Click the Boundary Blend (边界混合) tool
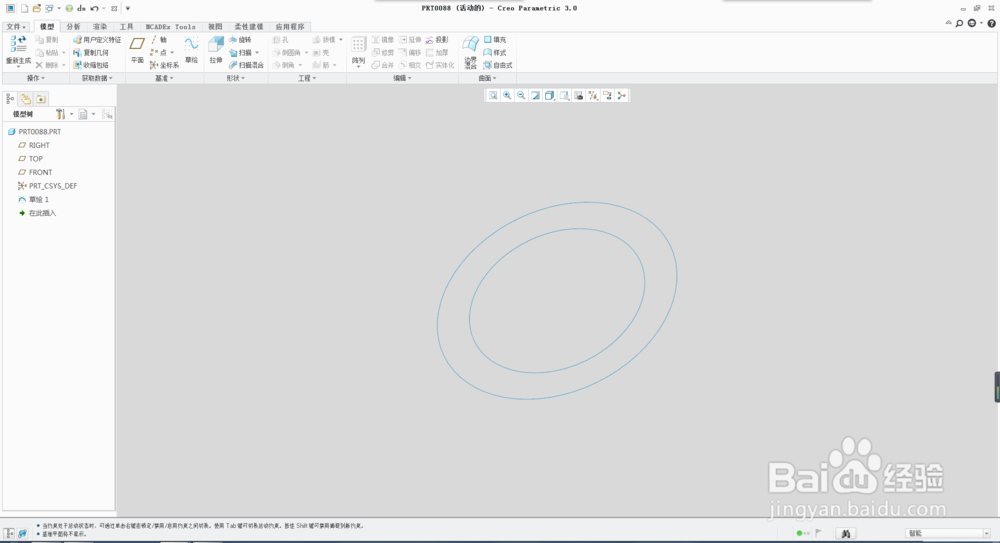 (471, 52)
